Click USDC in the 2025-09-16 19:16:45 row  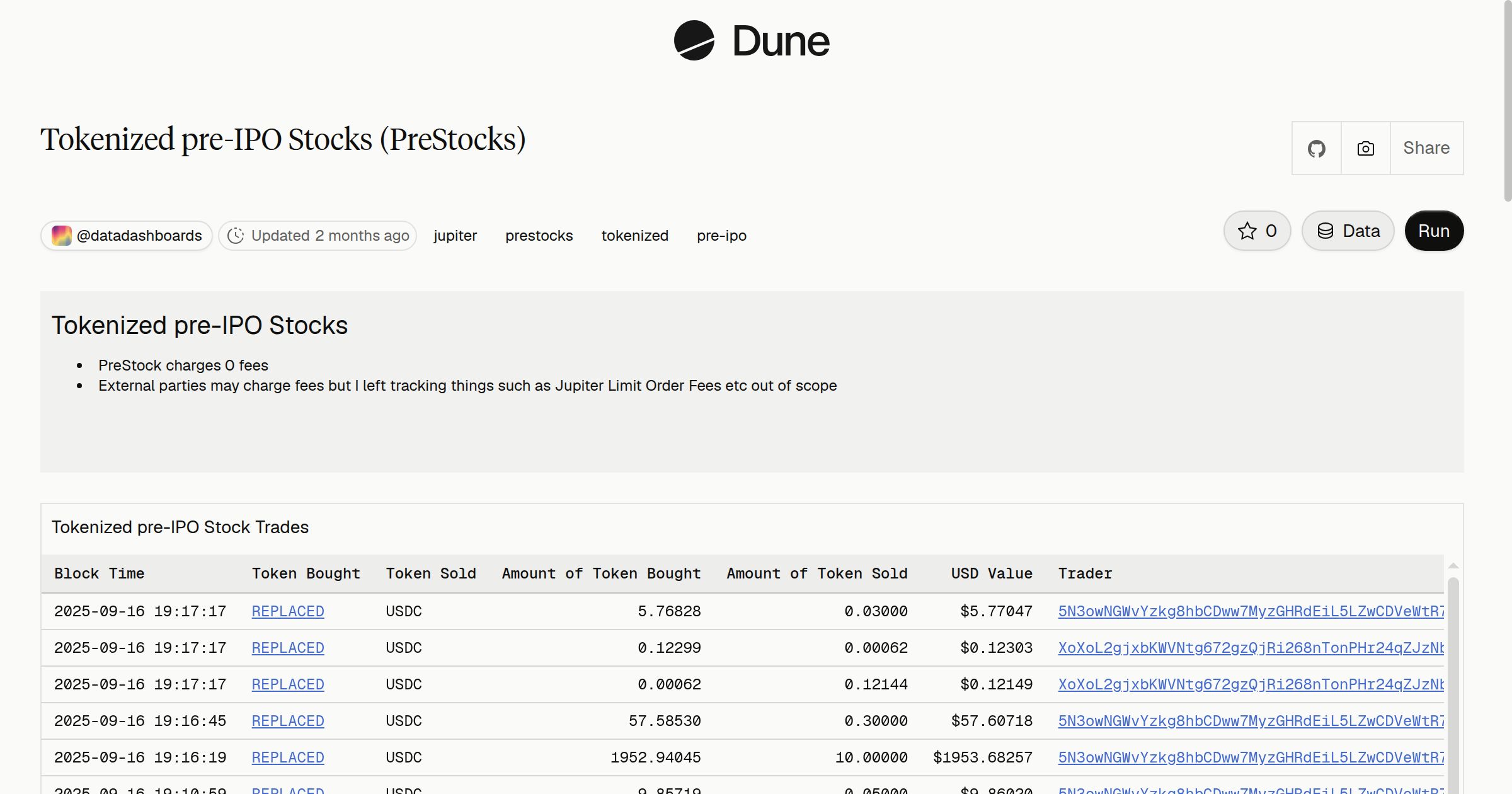tap(404, 721)
